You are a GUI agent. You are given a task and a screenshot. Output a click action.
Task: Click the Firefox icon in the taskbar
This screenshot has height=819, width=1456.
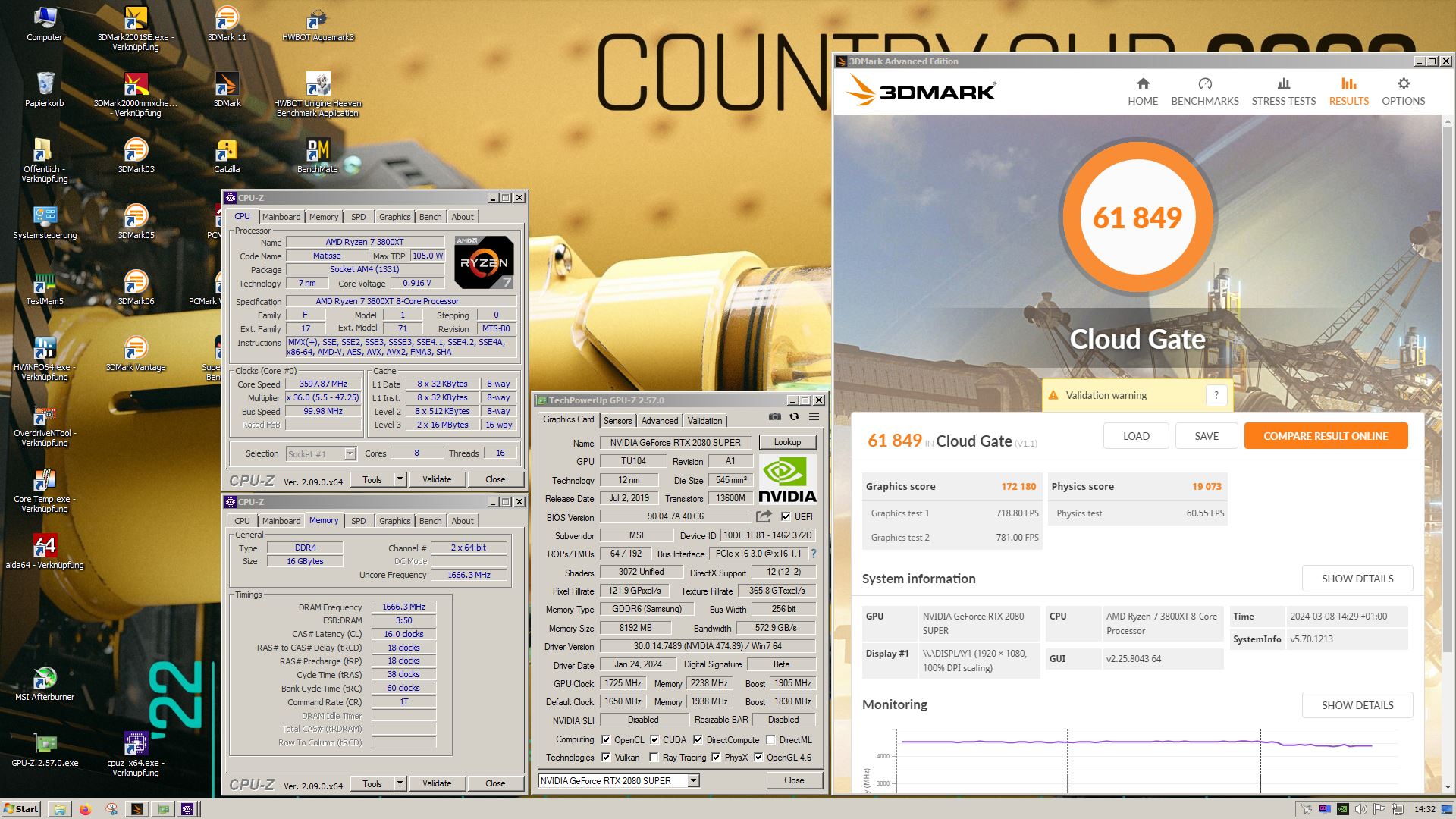tap(85, 809)
